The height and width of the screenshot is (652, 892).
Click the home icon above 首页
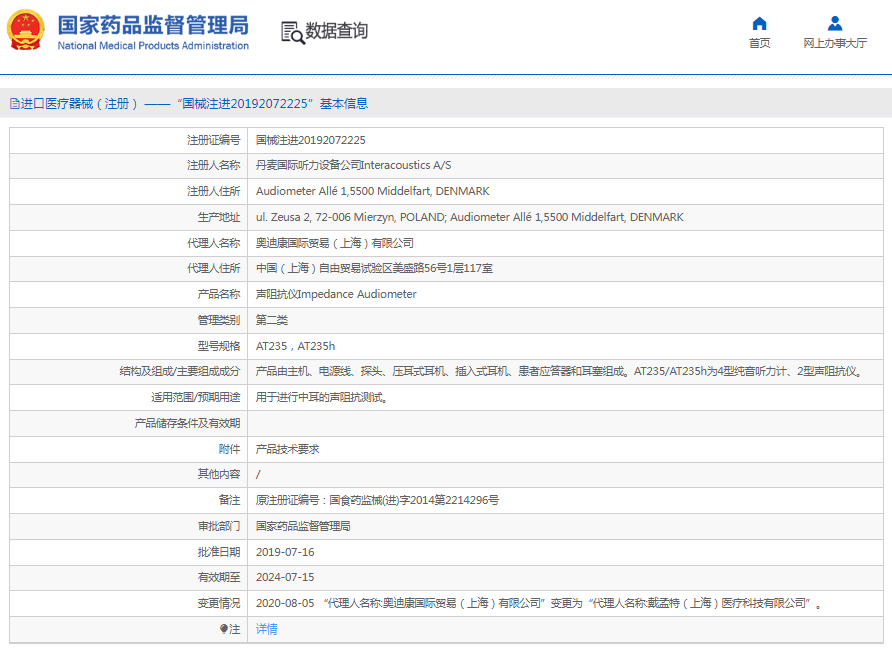[x=759, y=24]
